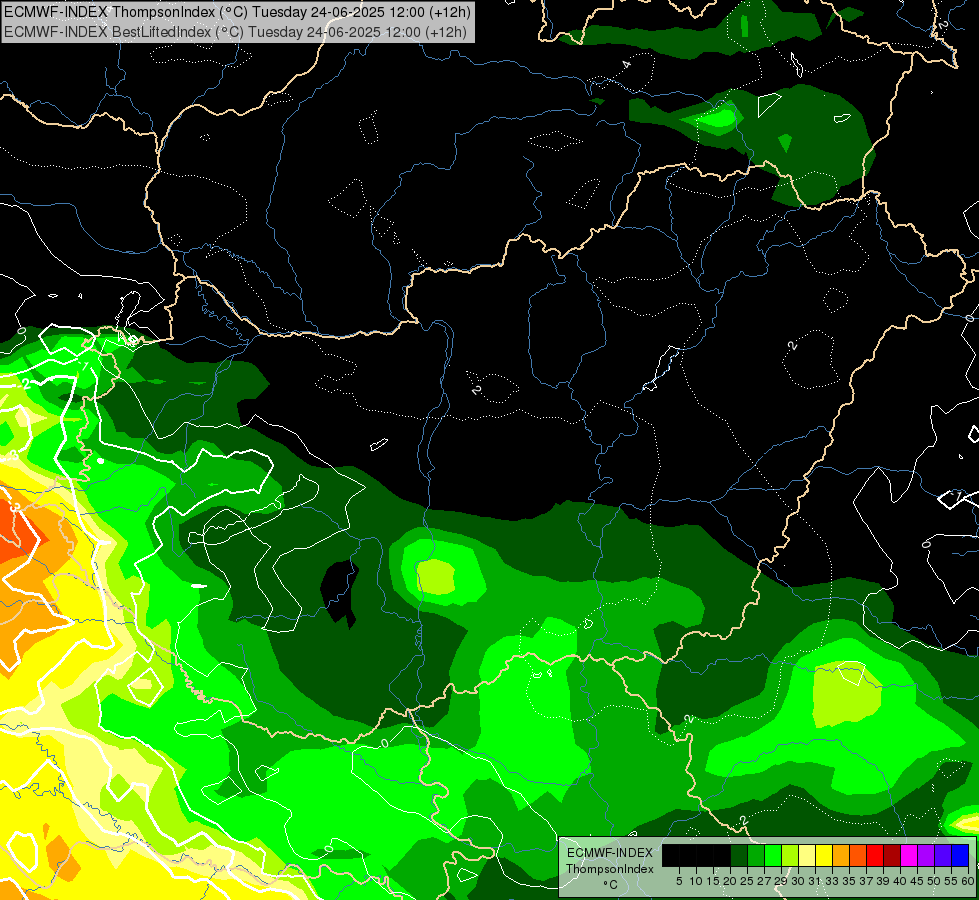Click legend scale value 35
Viewport: 979px width, 900px height.
click(x=849, y=881)
